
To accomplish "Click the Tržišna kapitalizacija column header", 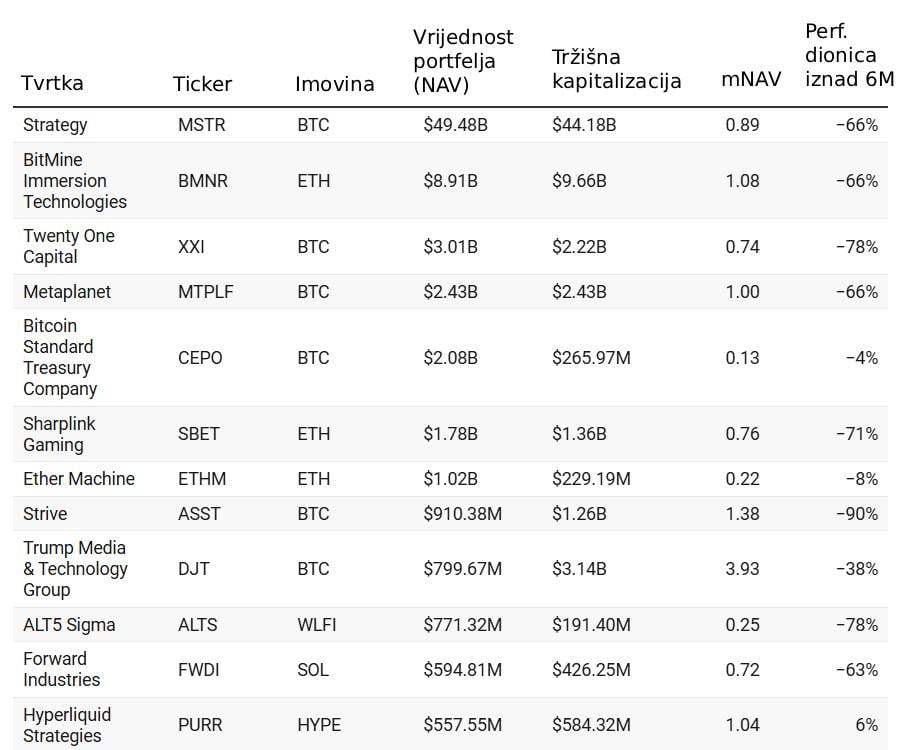I will pos(616,69).
